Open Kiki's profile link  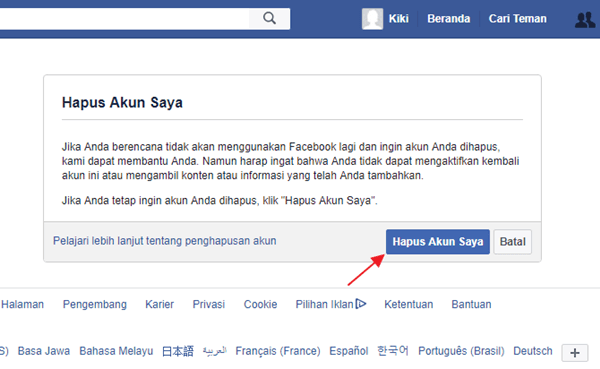point(399,19)
